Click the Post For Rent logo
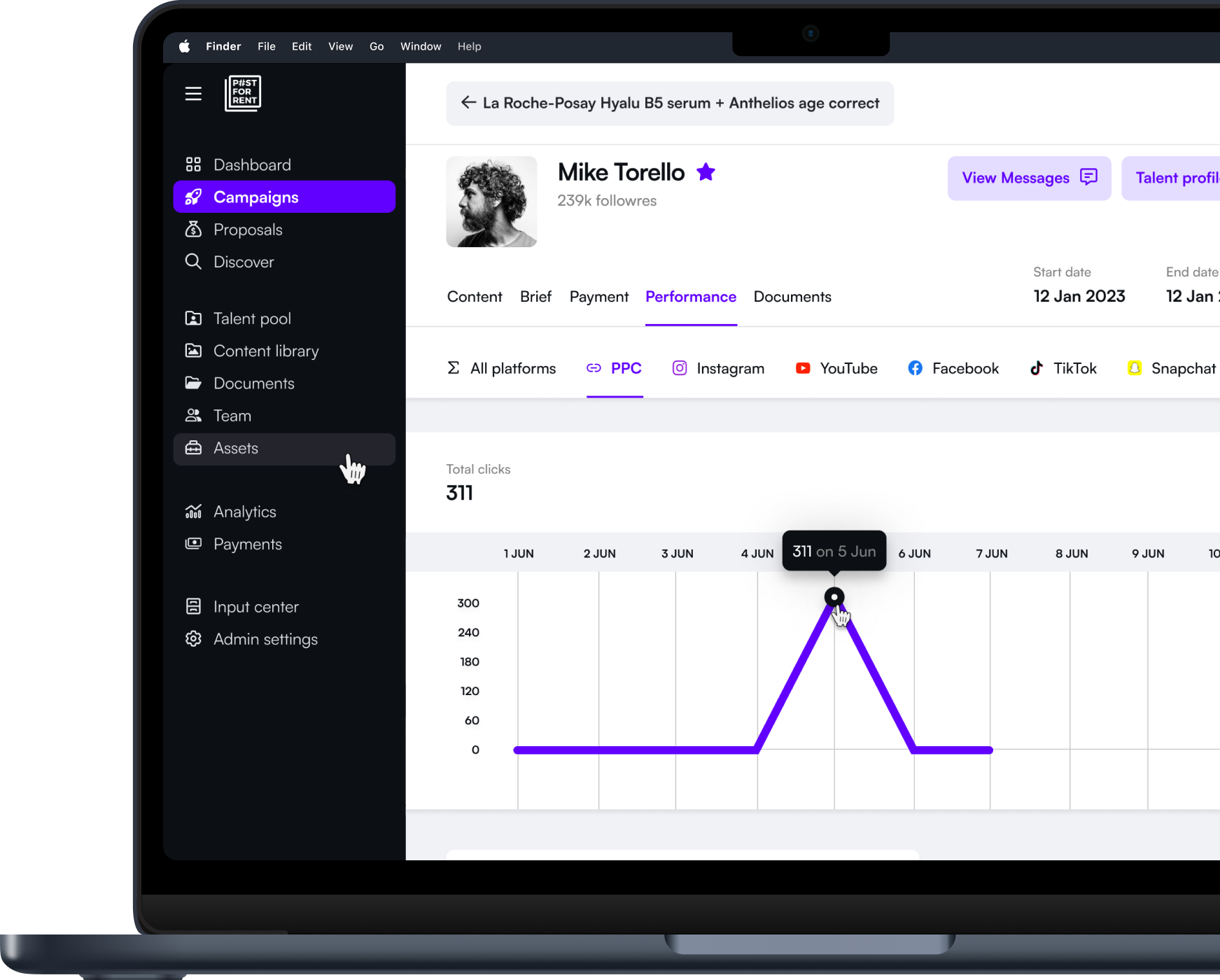The image size is (1220, 980). pyautogui.click(x=243, y=93)
